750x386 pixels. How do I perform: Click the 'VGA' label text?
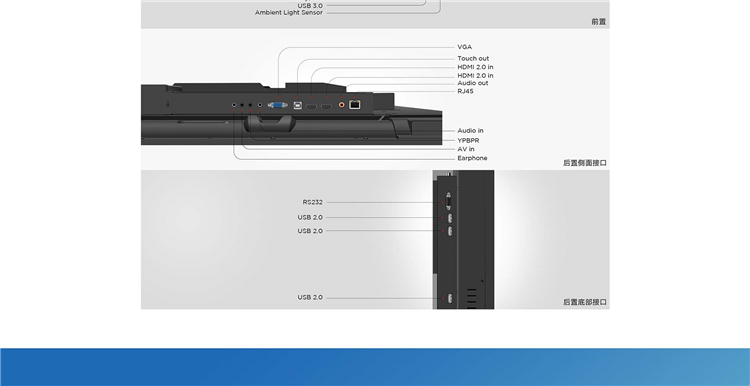point(464,47)
